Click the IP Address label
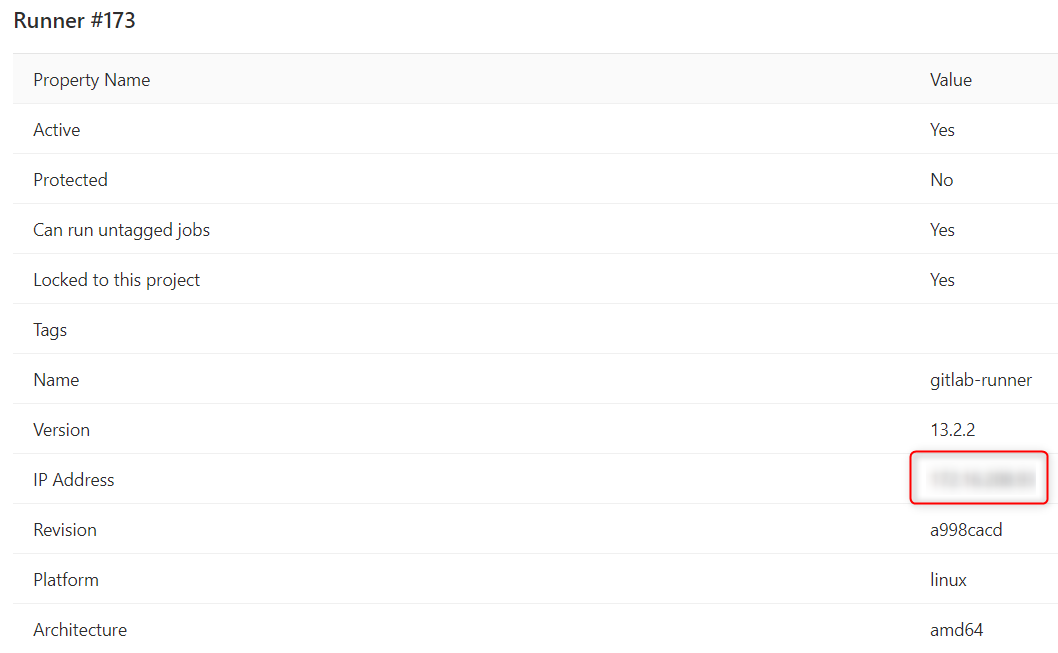Viewport: 1058px width, 653px height. tap(74, 480)
